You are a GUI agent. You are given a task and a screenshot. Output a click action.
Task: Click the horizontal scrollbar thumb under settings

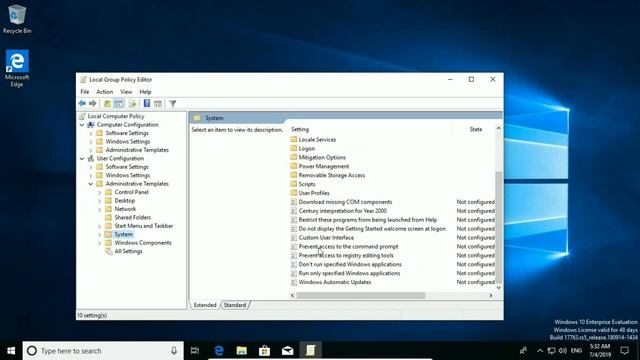point(361,296)
